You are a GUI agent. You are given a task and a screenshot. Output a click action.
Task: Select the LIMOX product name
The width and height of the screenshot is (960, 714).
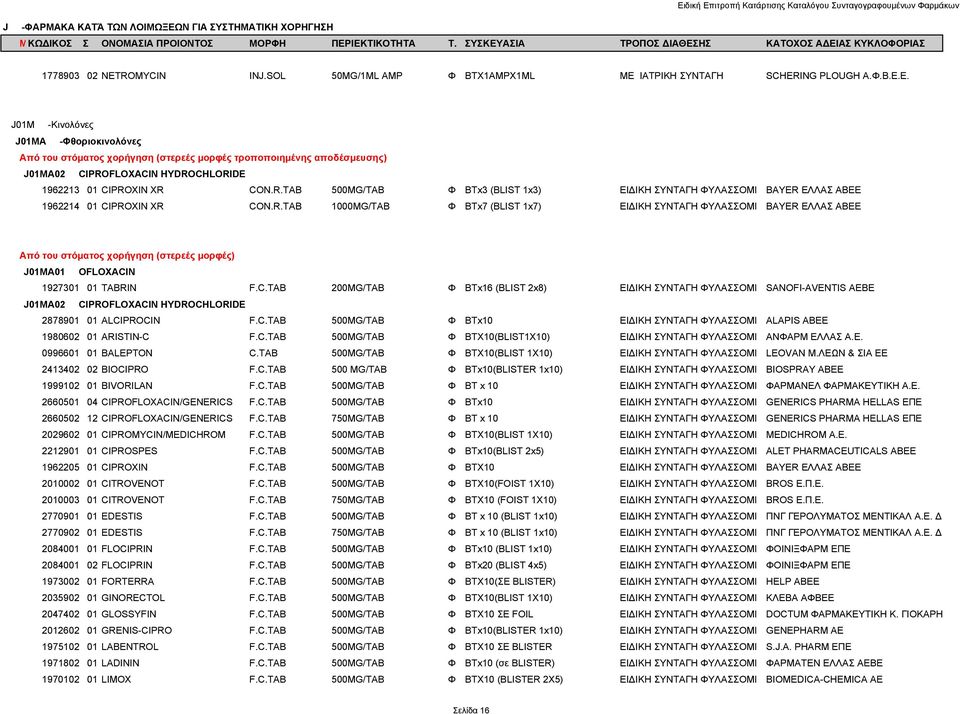click(116, 680)
